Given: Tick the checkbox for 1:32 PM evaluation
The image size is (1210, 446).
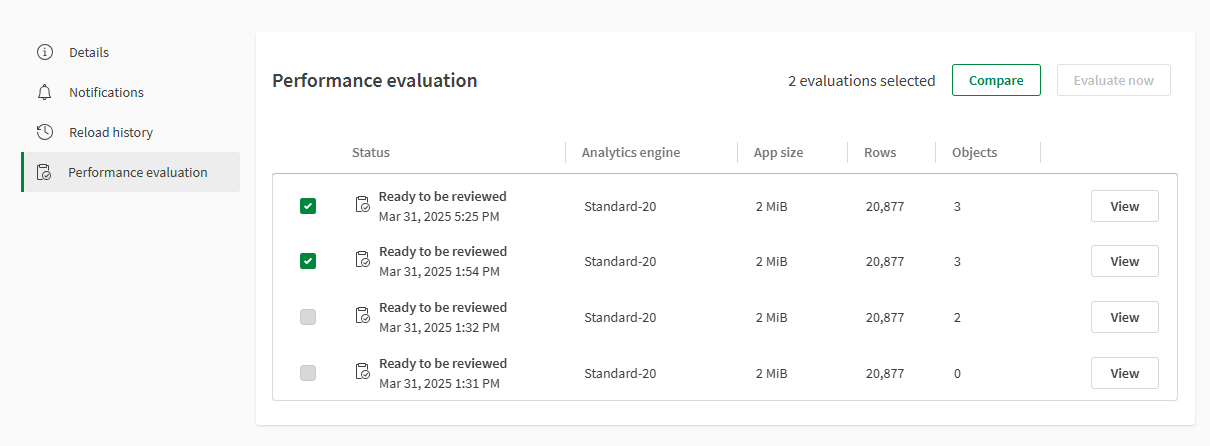Looking at the screenshot, I should pyautogui.click(x=308, y=317).
